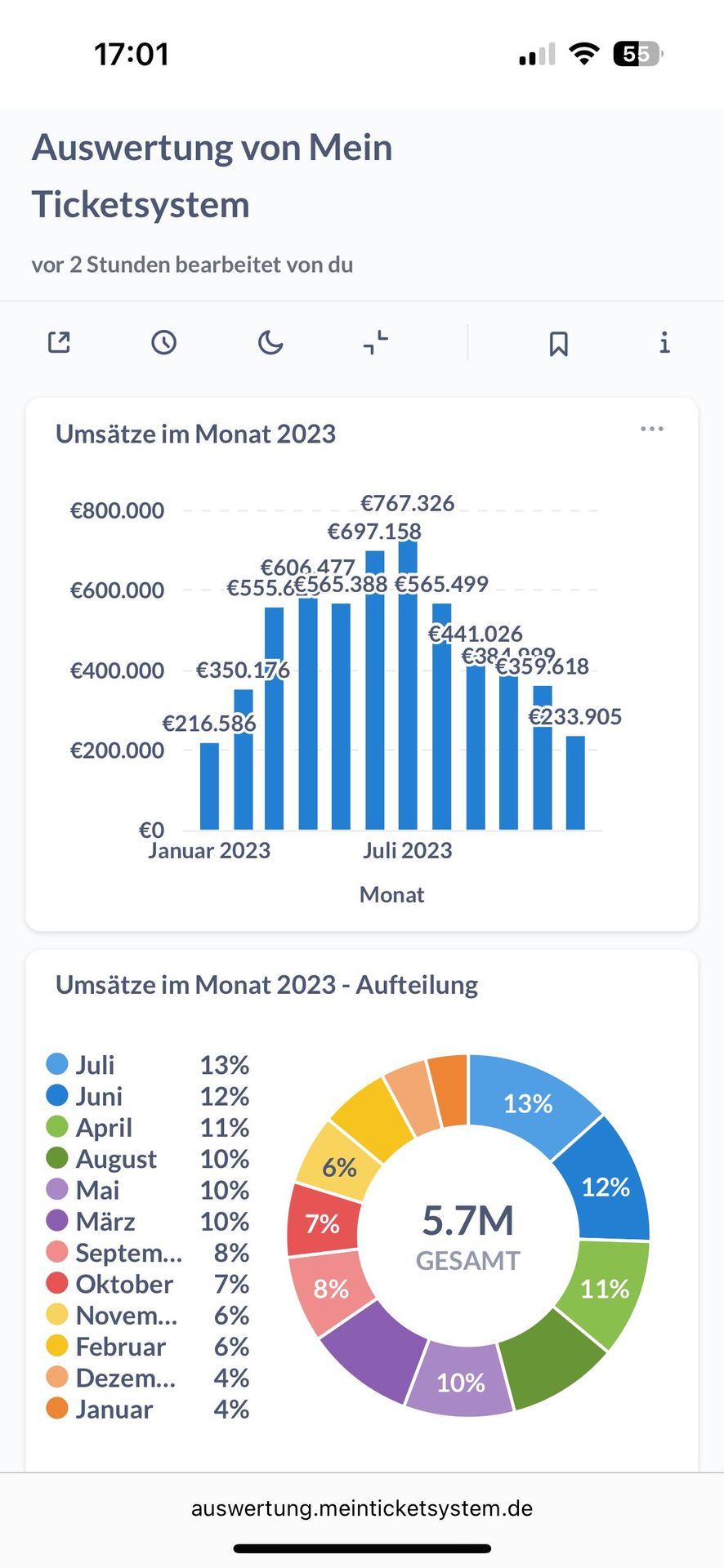The height and width of the screenshot is (1568, 724).
Task: Bookmark this dashboard
Action: (559, 344)
